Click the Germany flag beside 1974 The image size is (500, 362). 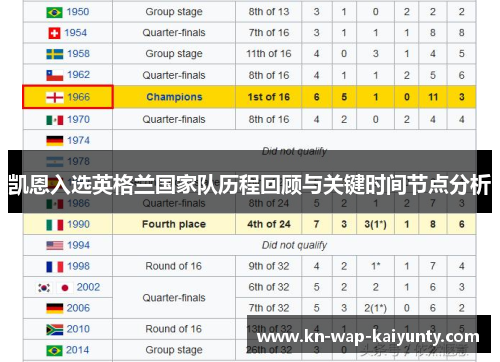click(x=54, y=141)
